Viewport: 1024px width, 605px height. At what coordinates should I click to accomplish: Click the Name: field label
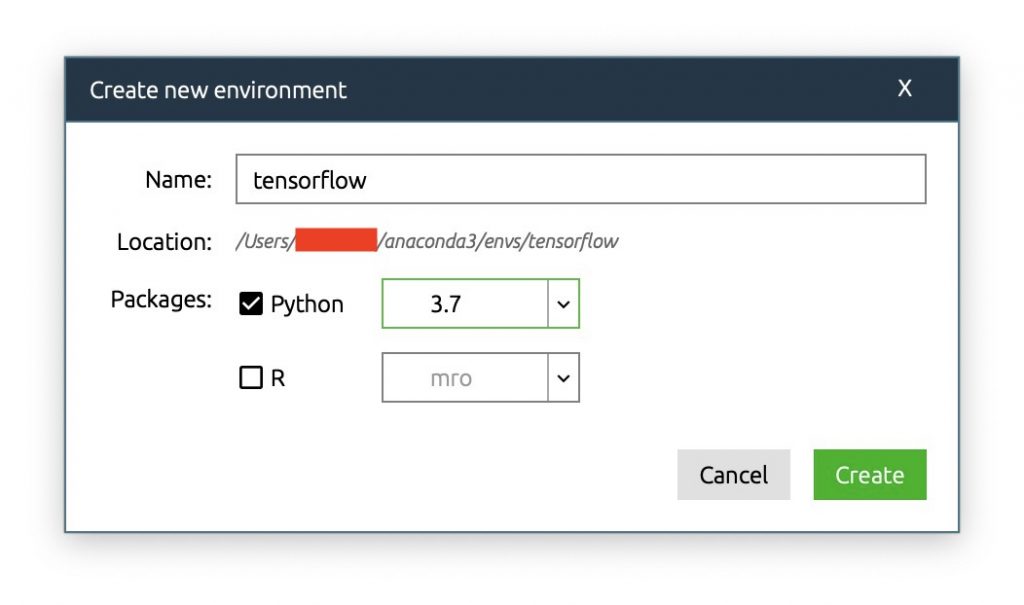point(178,179)
